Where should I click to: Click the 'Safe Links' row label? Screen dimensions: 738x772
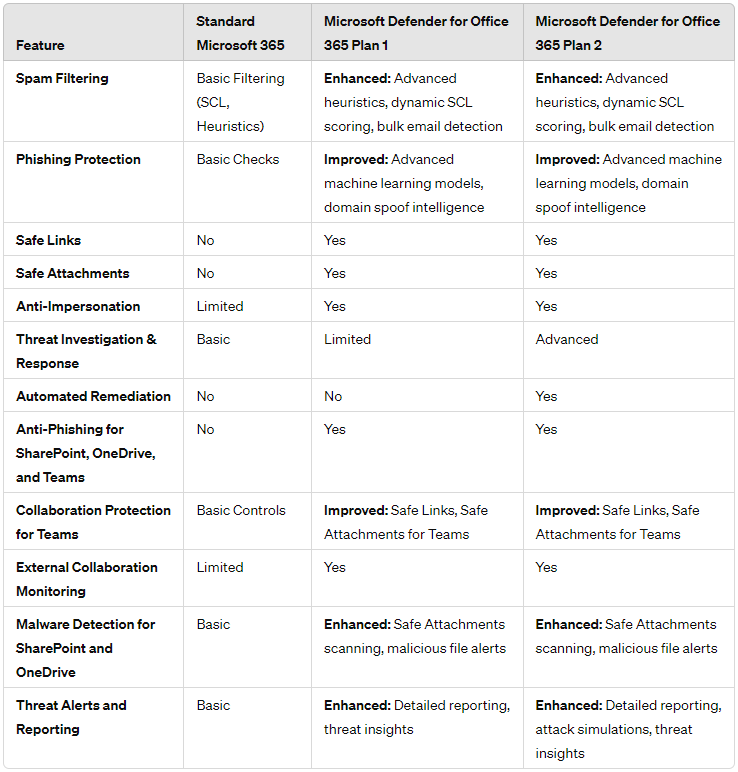(x=48, y=240)
